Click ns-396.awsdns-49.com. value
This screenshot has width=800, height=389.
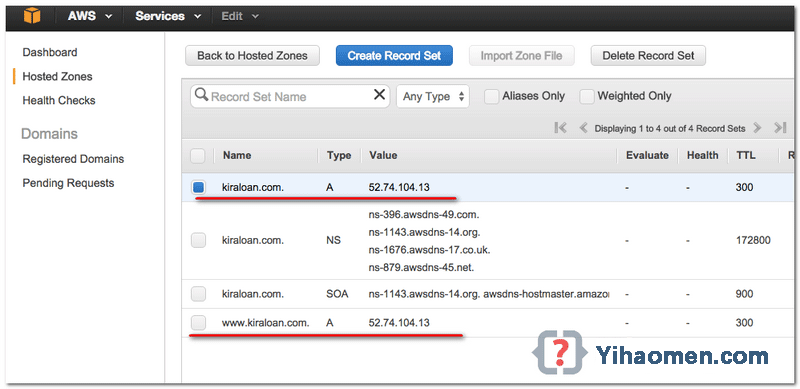coord(423,214)
